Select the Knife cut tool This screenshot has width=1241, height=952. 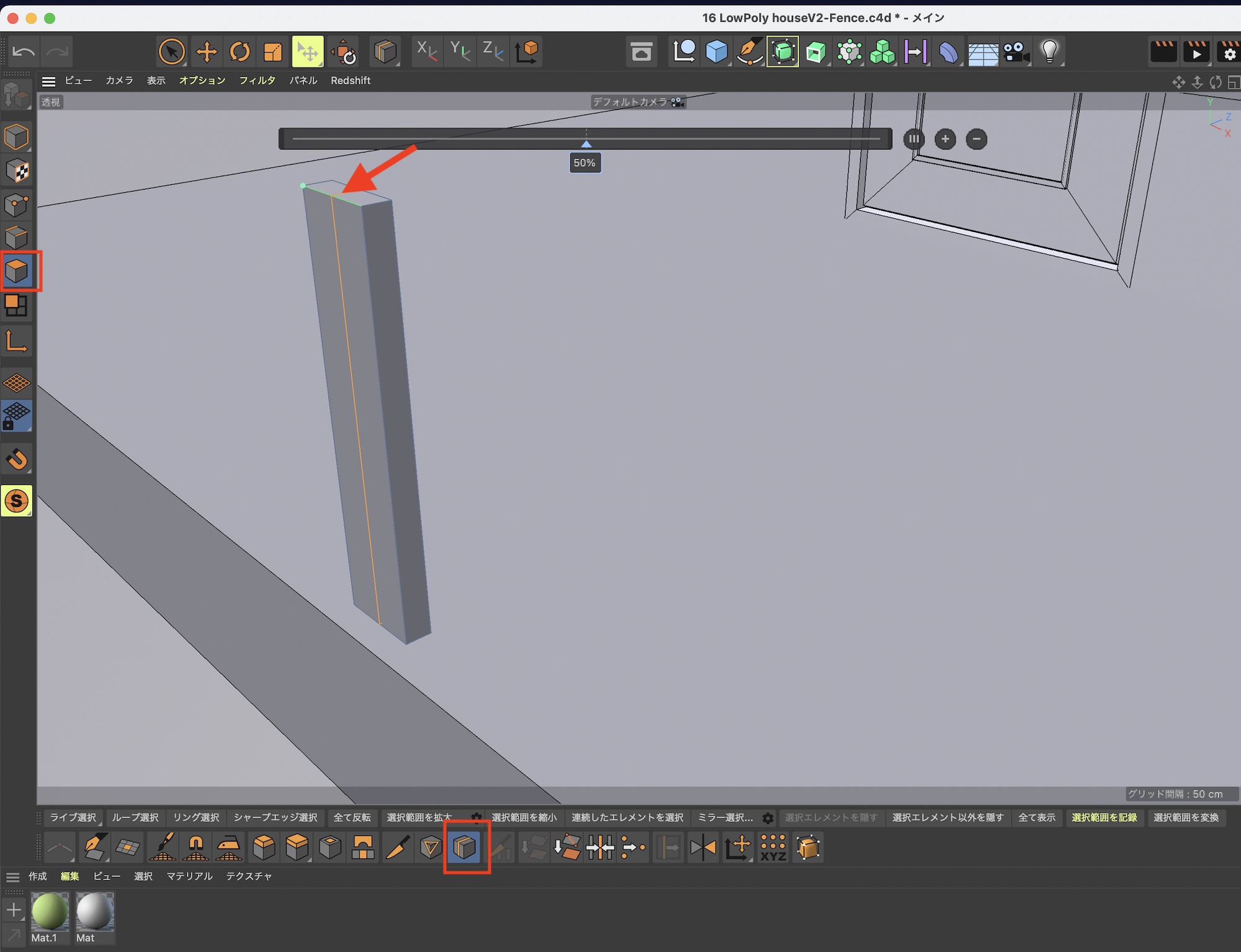pos(397,847)
